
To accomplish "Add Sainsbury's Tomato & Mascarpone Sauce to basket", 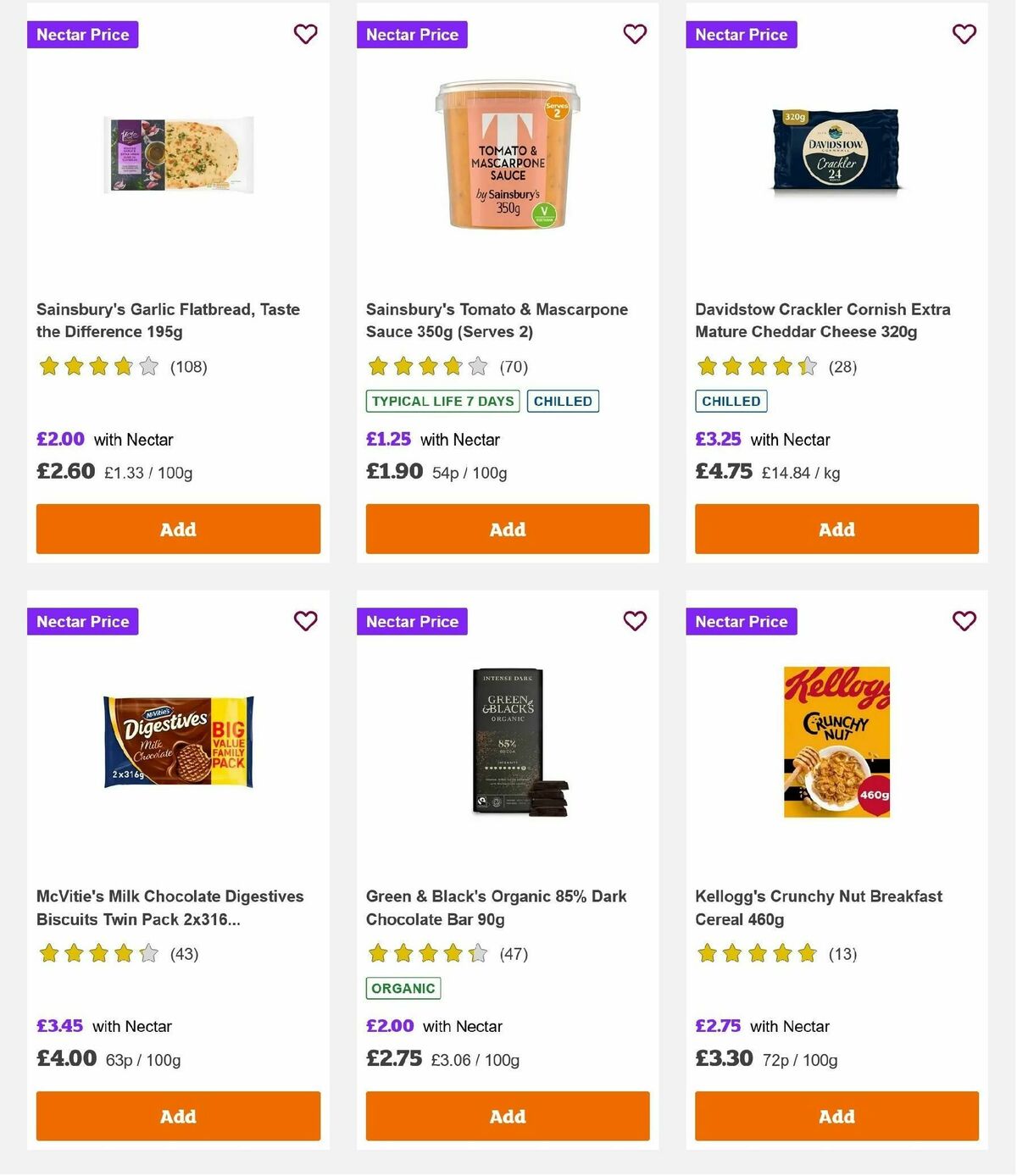I will coord(507,529).
